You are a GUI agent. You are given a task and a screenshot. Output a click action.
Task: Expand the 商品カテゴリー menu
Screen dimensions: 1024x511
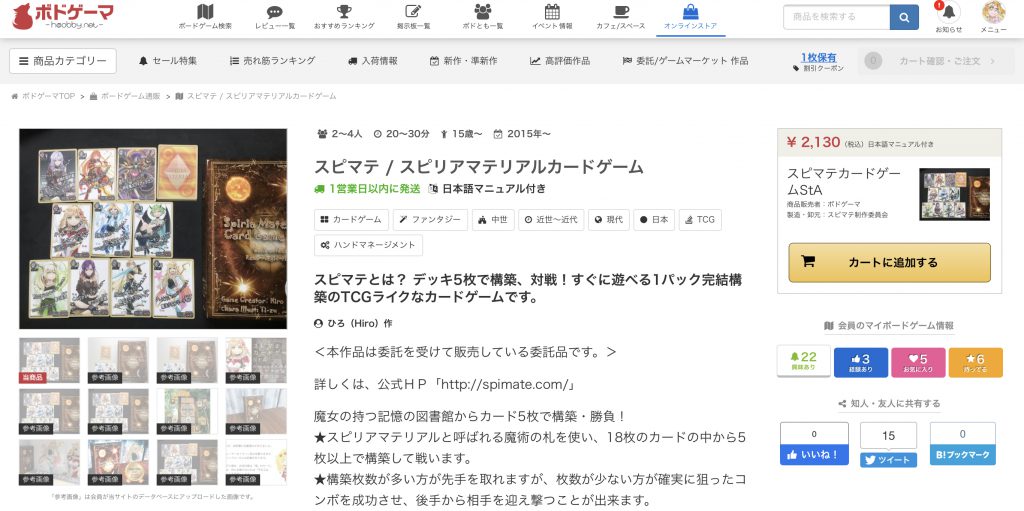63,61
